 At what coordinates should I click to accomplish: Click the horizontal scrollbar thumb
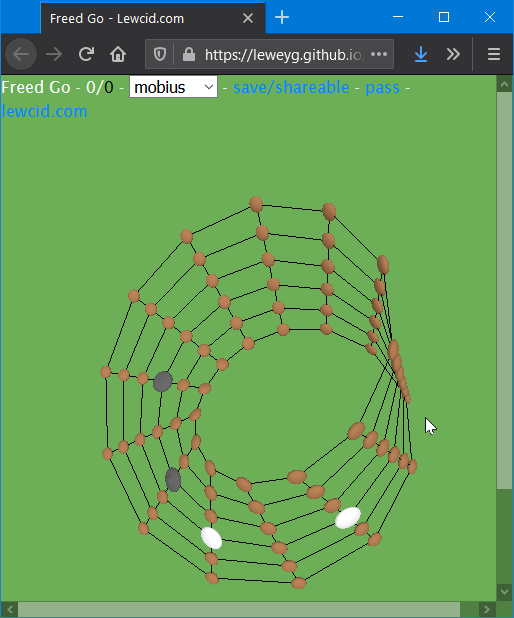239,609
